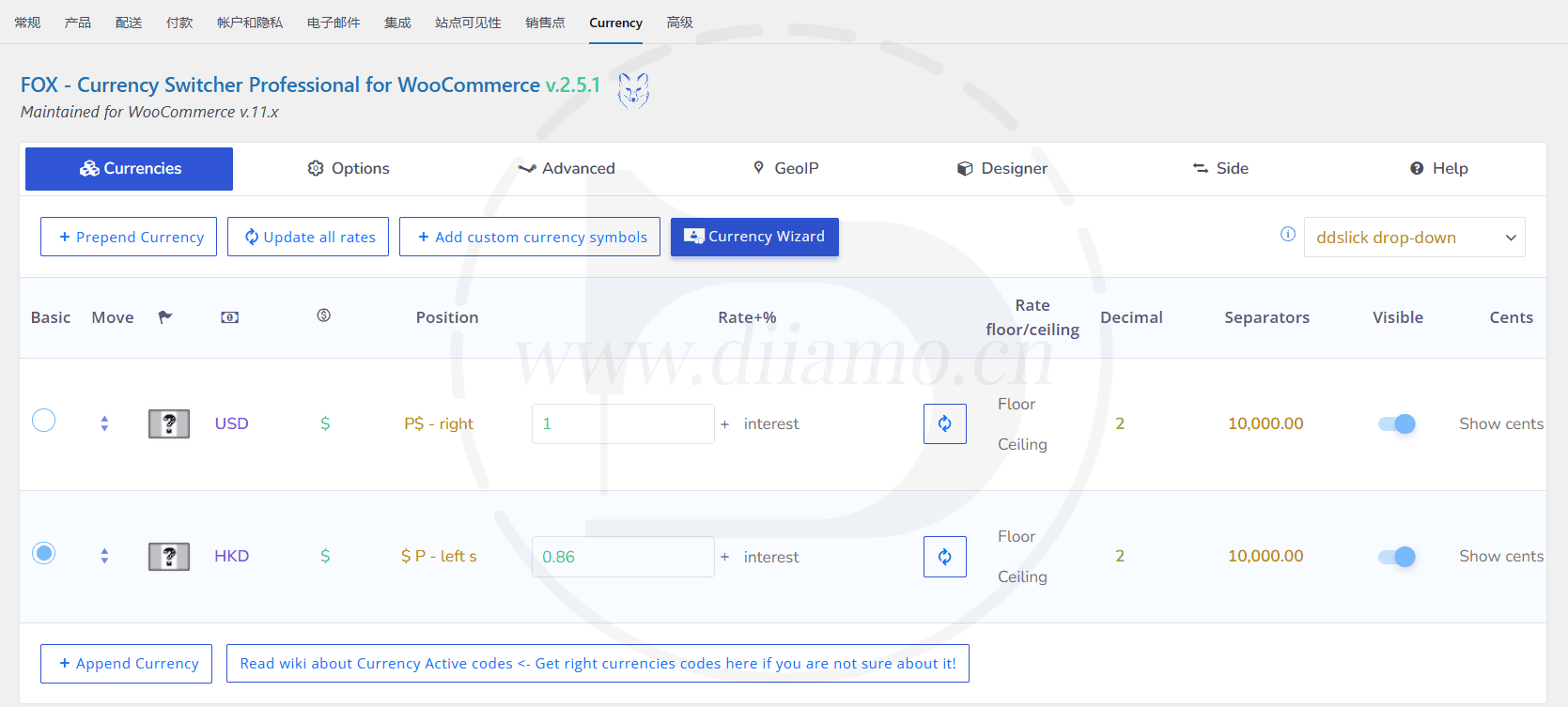Change the USD currency symbol '$'
This screenshot has width=1568, height=707.
(x=325, y=423)
